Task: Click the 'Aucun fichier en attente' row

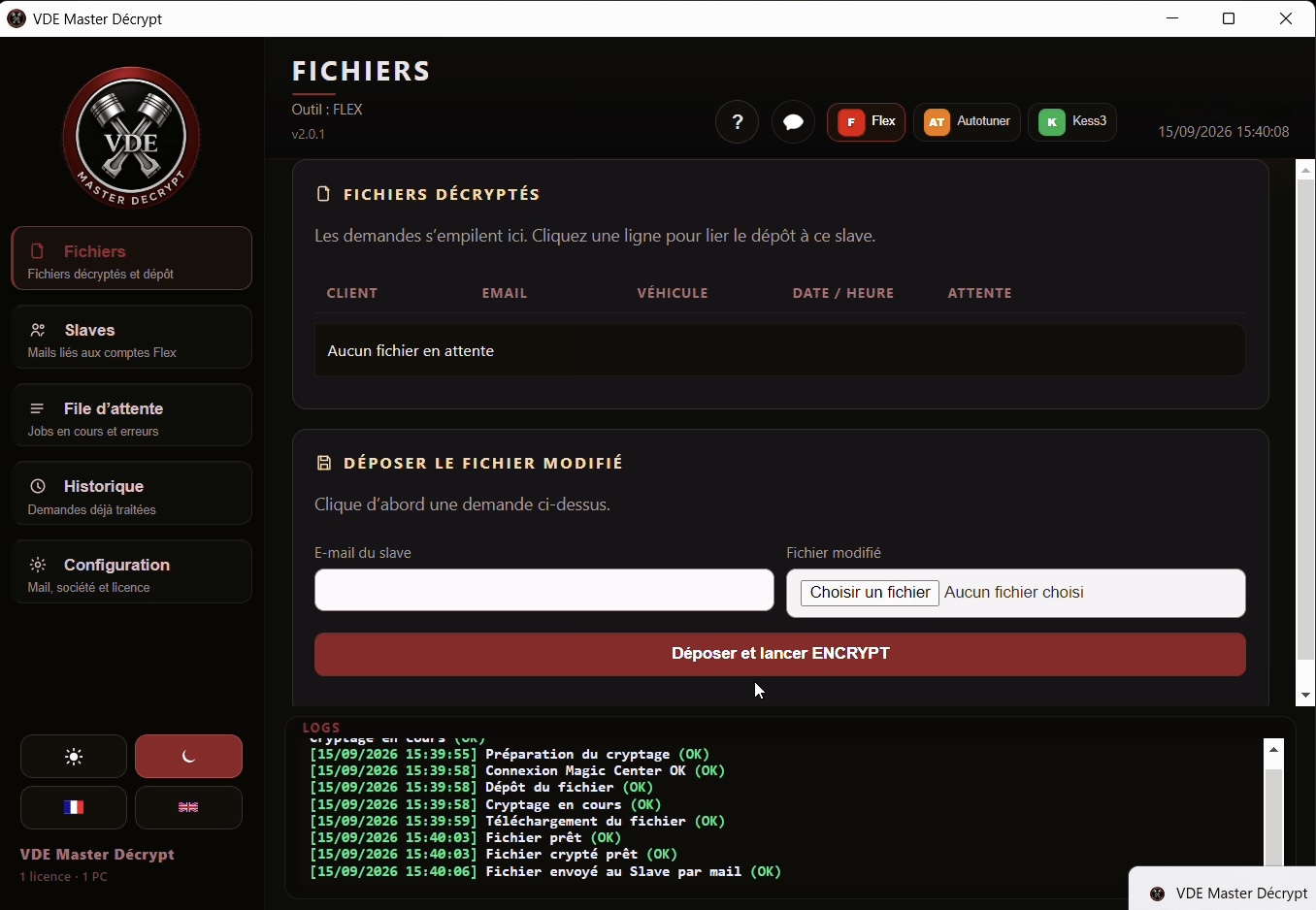Action: [x=780, y=350]
